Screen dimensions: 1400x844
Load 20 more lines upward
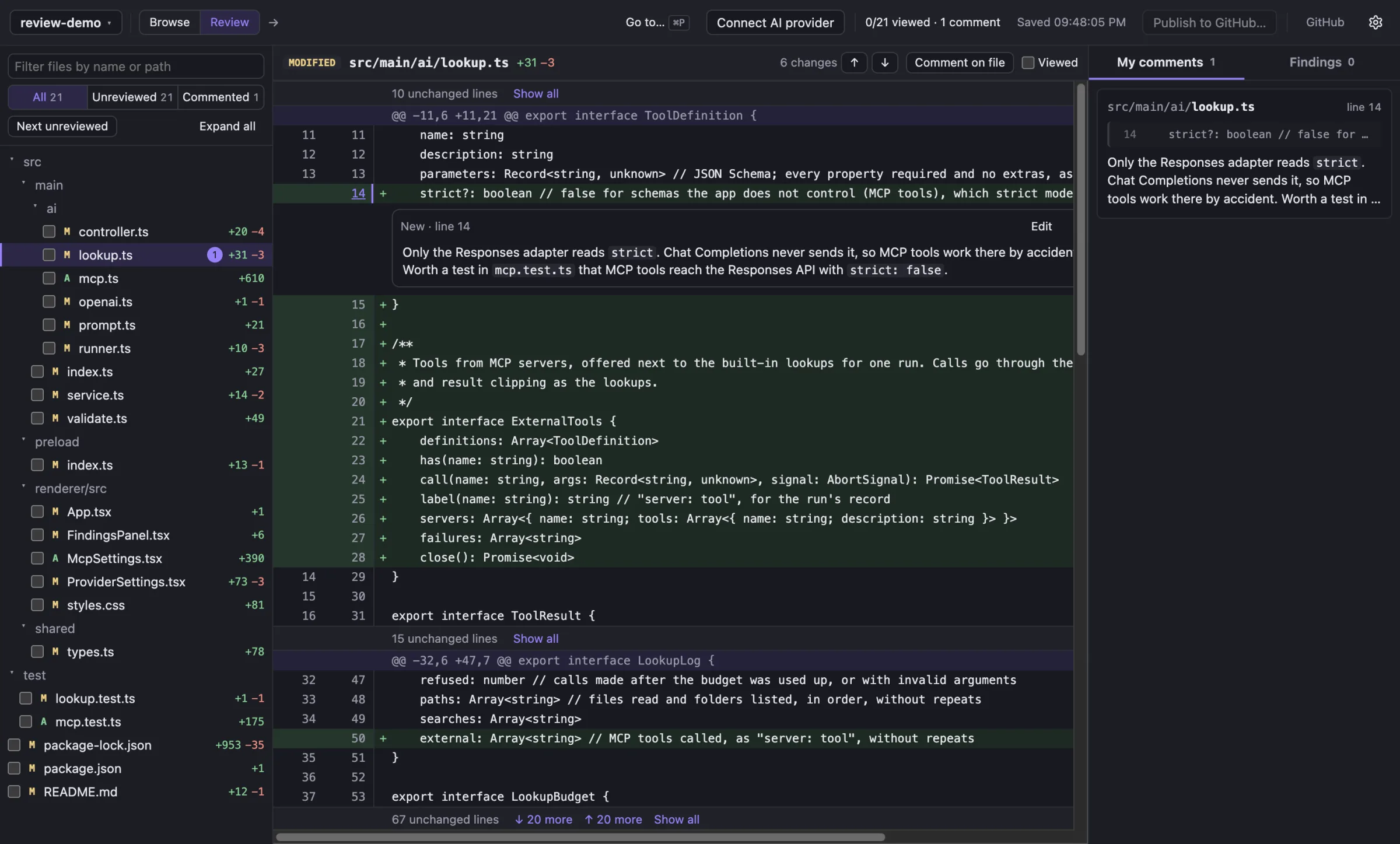point(612,820)
